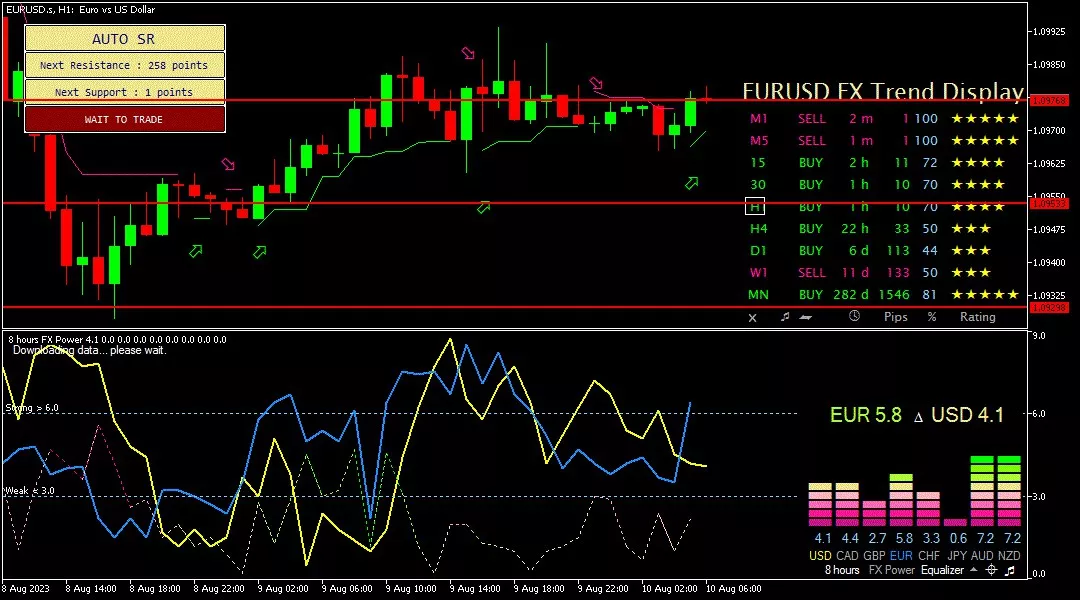The height and width of the screenshot is (600, 1080).
Task: Click the five-star rating on the MN row
Action: click(985, 295)
